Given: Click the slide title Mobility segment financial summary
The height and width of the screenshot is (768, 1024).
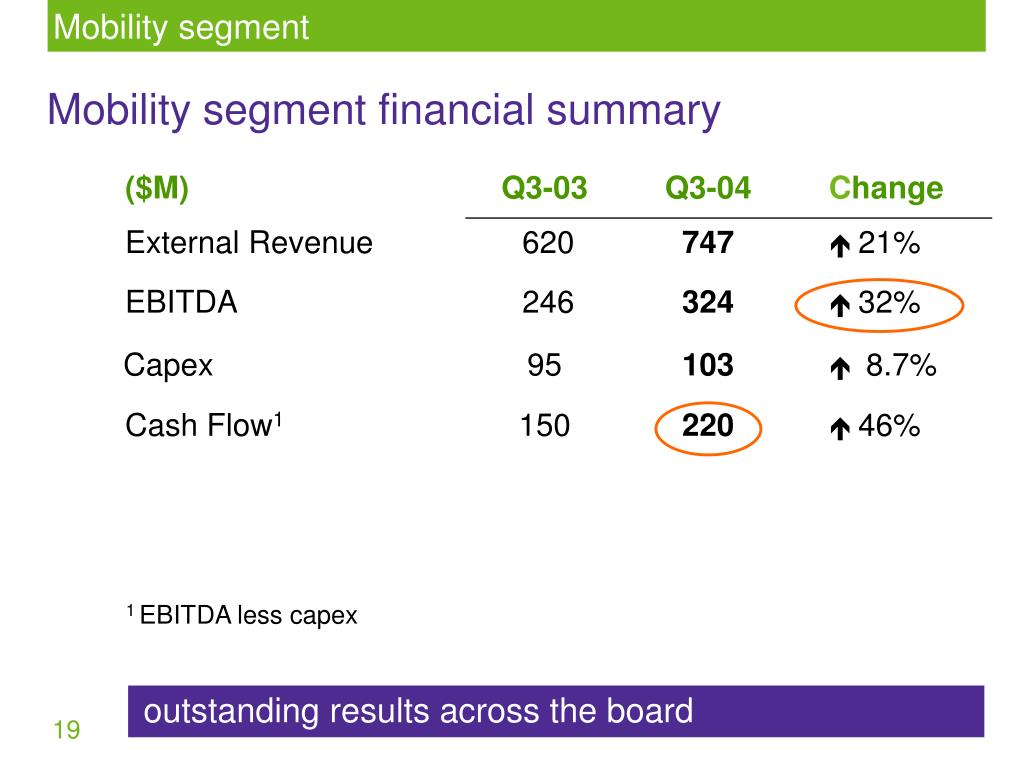Looking at the screenshot, I should [x=384, y=110].
